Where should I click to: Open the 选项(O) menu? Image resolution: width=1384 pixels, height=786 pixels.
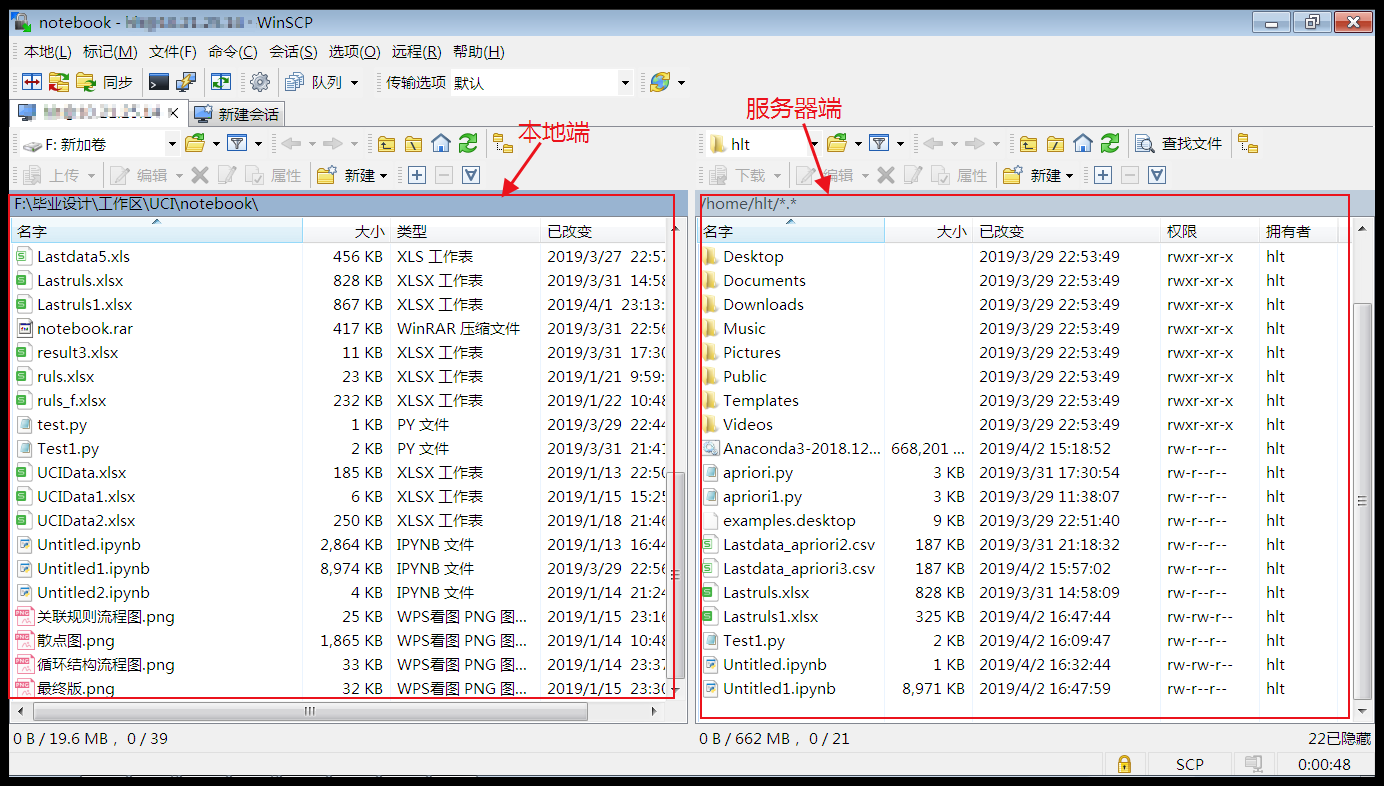pos(355,52)
